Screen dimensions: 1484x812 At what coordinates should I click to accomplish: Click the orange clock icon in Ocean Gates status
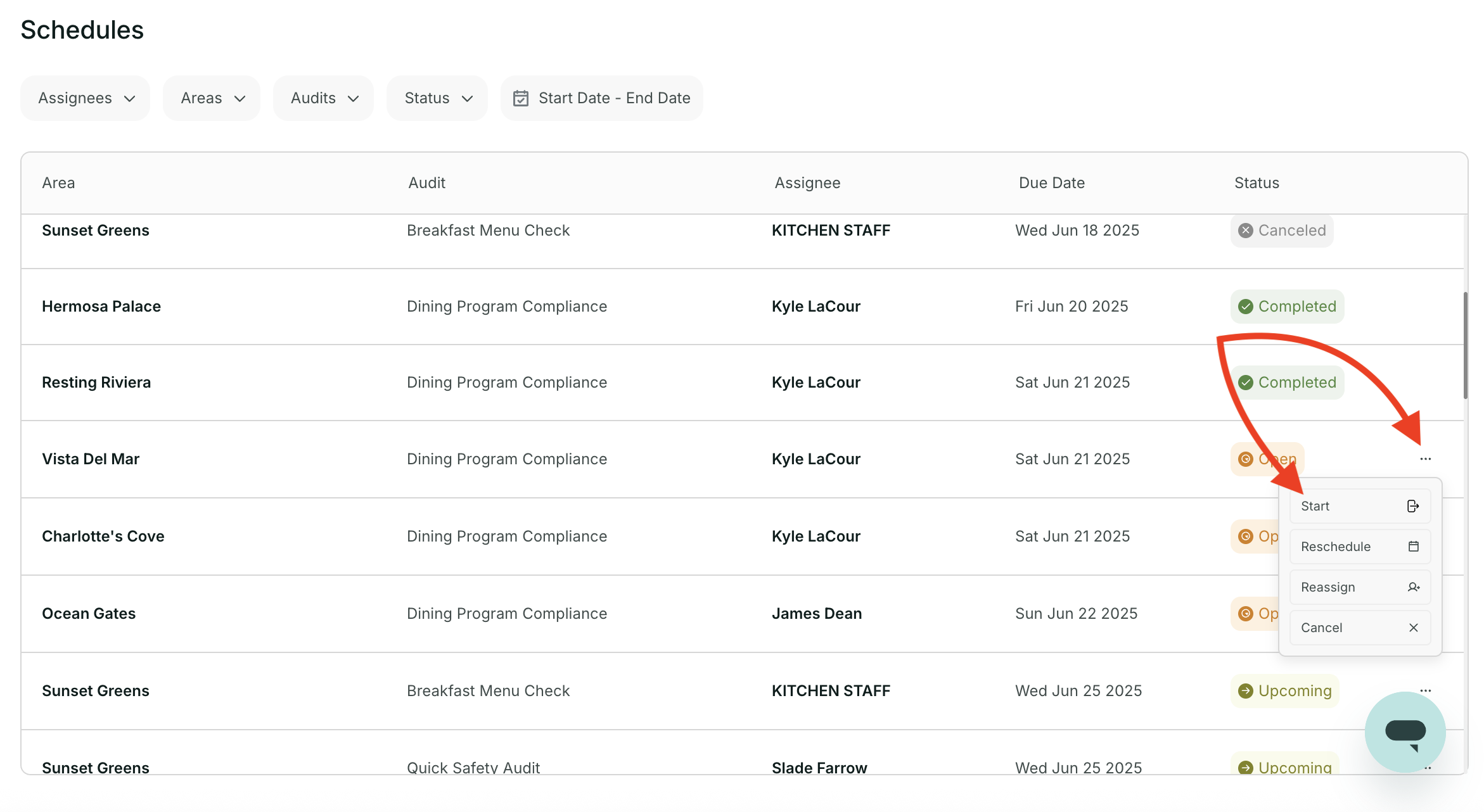pyautogui.click(x=1246, y=614)
